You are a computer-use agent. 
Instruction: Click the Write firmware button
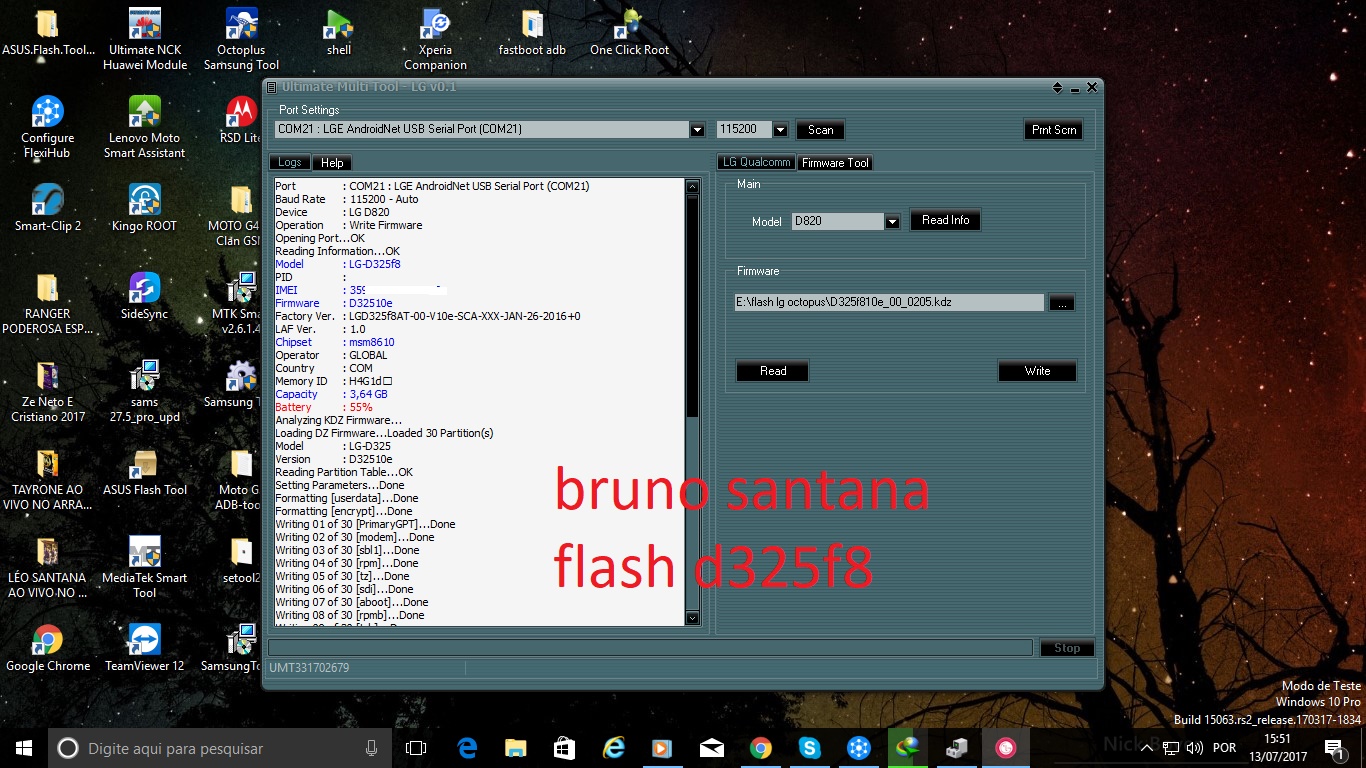click(x=1037, y=371)
